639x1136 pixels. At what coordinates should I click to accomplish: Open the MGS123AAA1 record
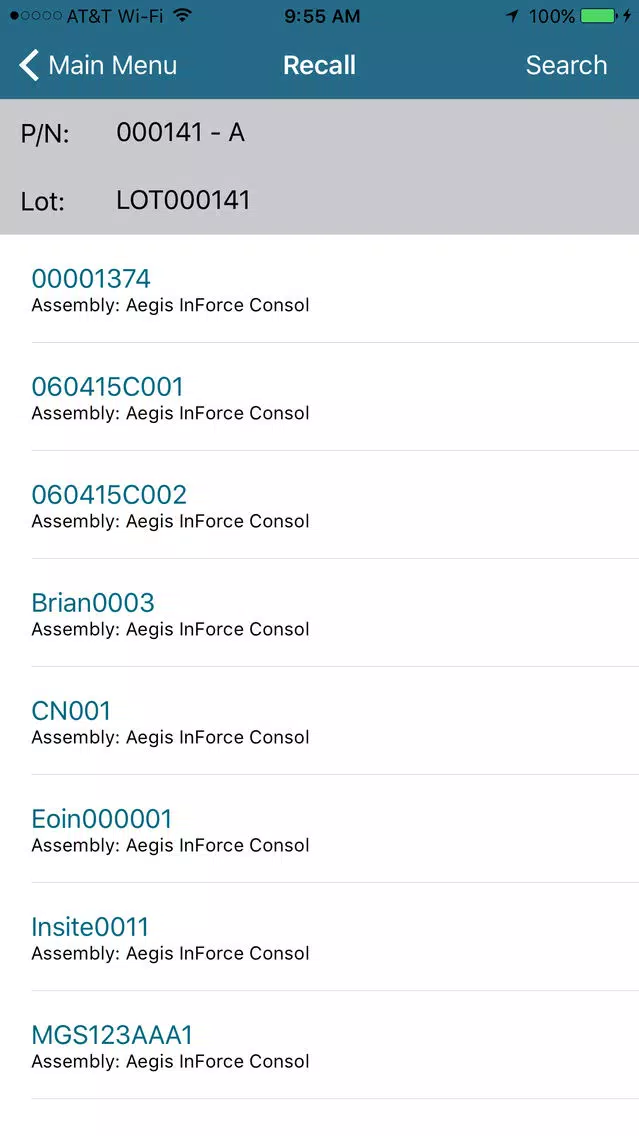point(320,1044)
